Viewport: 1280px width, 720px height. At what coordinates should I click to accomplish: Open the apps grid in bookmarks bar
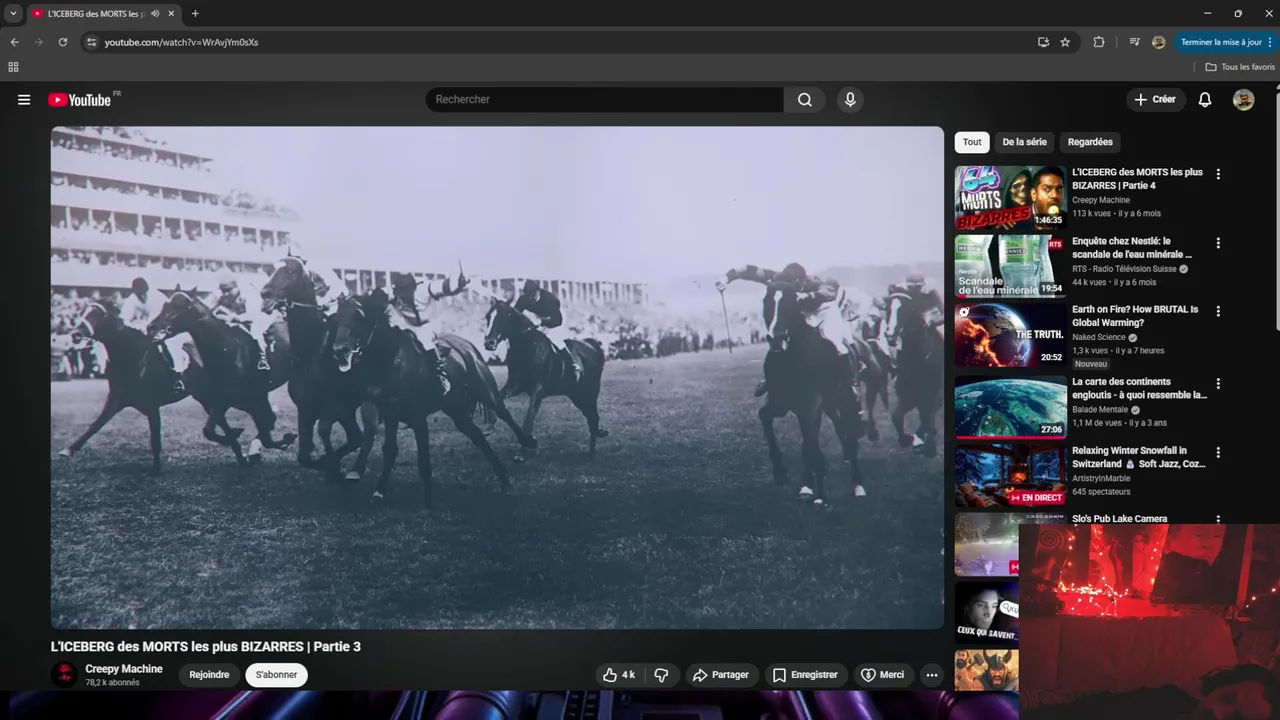(x=13, y=67)
